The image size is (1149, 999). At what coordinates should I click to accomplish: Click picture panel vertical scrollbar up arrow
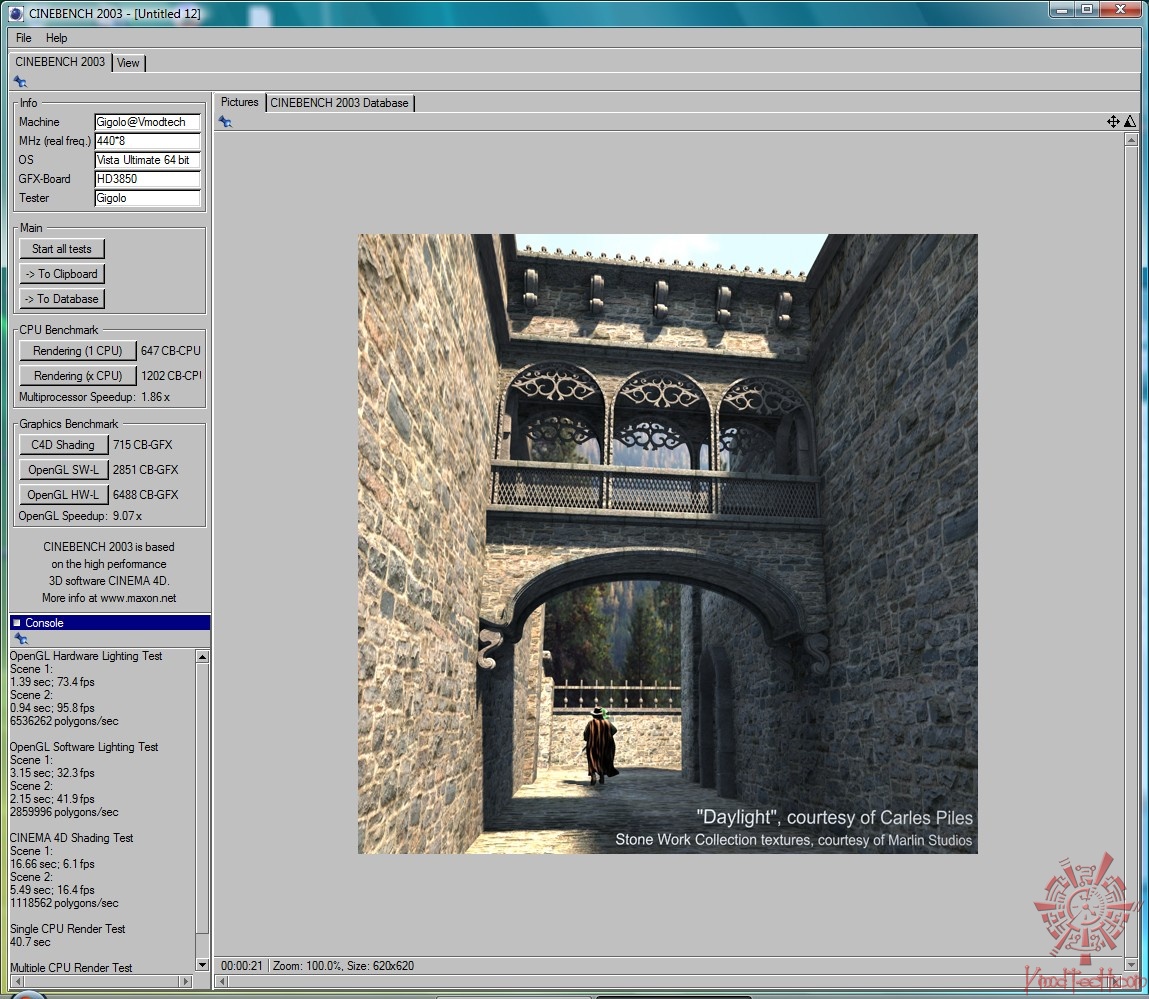[x=1131, y=139]
